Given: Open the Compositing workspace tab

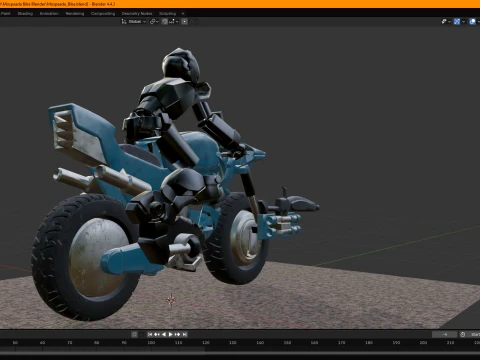Looking at the screenshot, I should click(x=103, y=14).
